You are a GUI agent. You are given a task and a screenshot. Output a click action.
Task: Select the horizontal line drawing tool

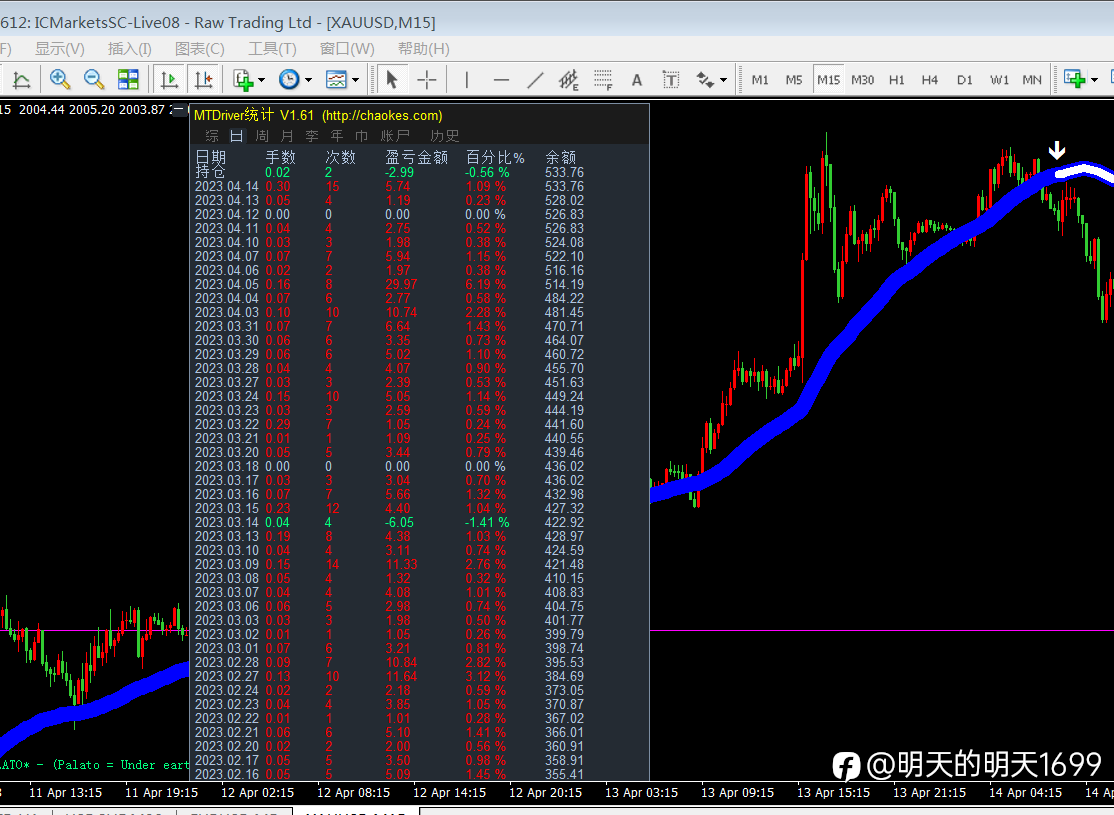[502, 80]
